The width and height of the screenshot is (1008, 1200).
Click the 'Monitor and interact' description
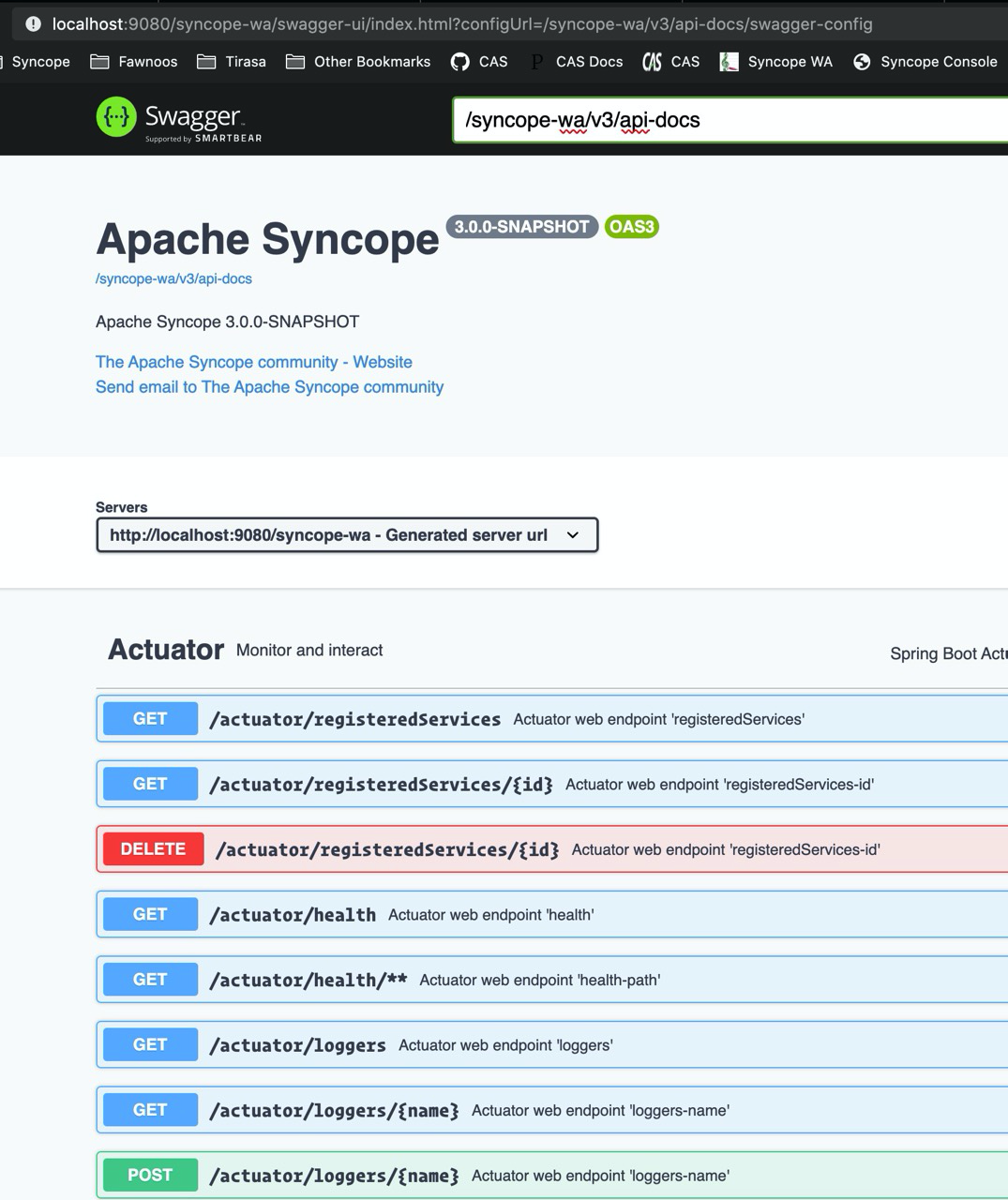pyautogui.click(x=309, y=651)
